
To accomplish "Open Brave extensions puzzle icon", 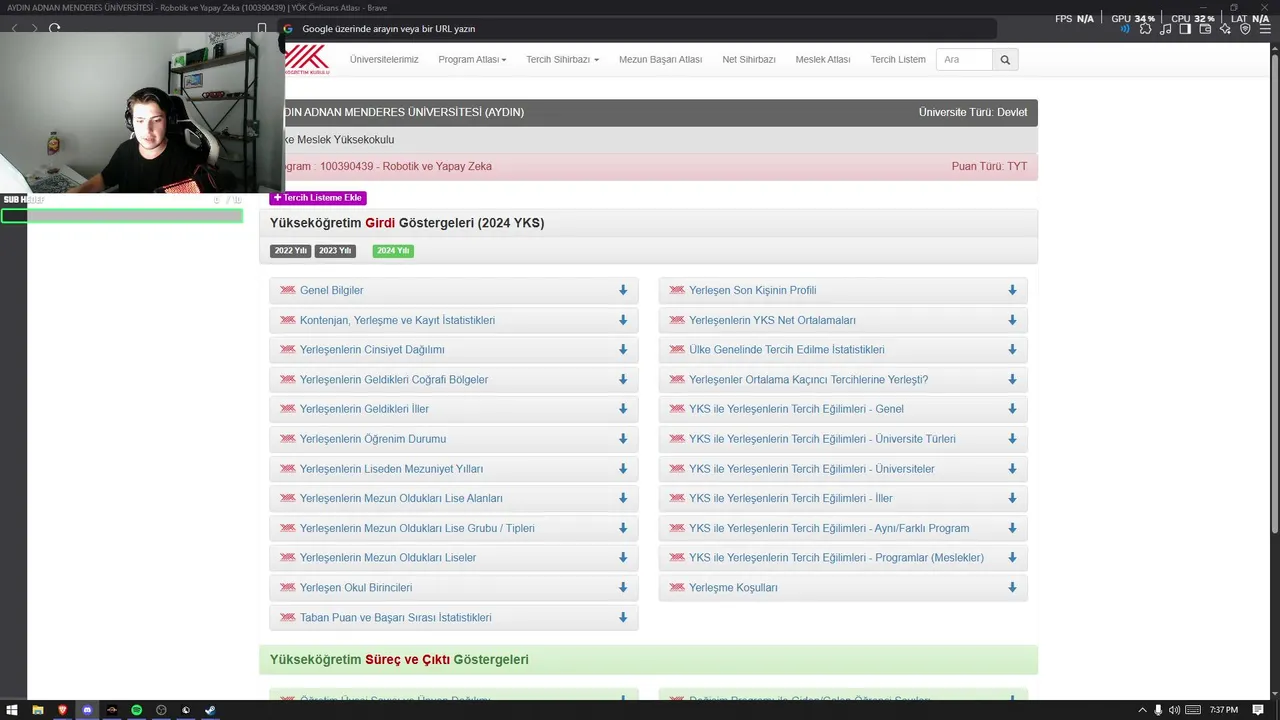I will coord(1145,29).
